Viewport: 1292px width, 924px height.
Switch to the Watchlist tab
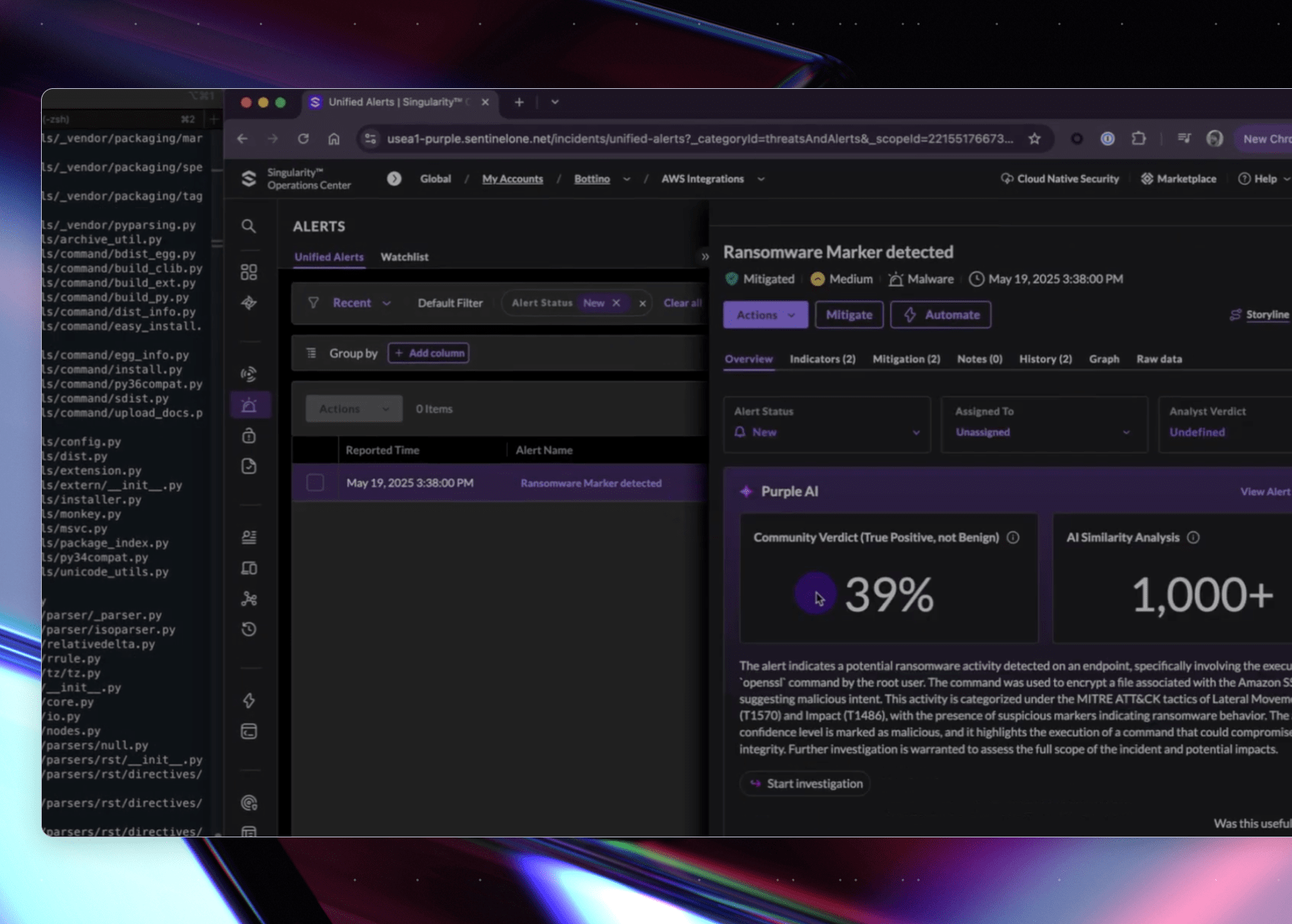(404, 258)
